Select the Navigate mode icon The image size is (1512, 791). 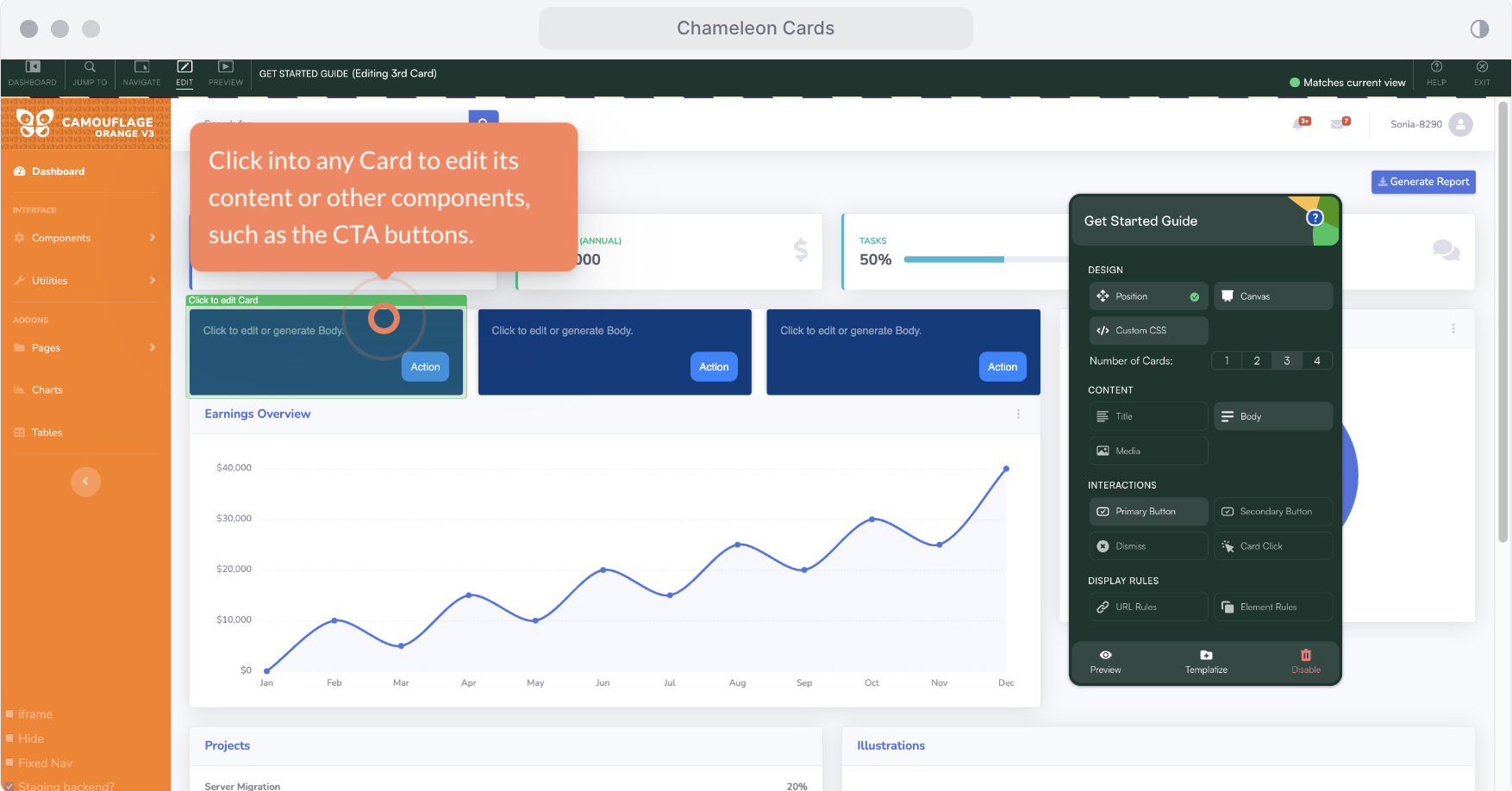click(141, 72)
